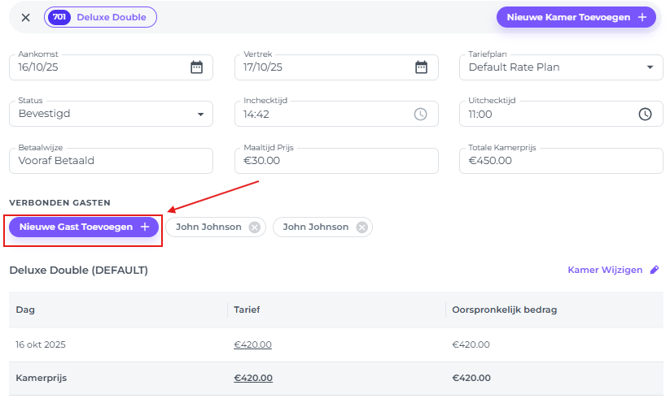This screenshot has height=407, width=670.
Task: Click the Betaalwijze field
Action: point(110,161)
